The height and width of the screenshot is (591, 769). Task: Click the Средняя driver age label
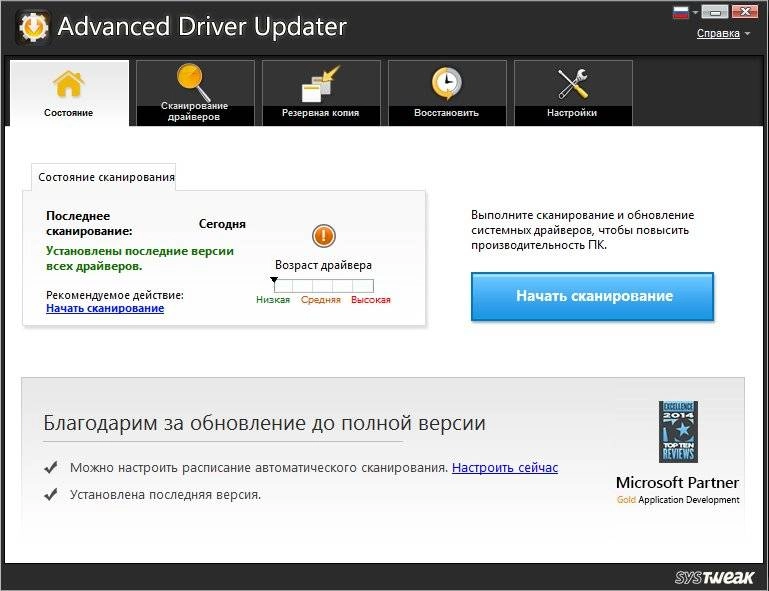pyautogui.click(x=321, y=300)
